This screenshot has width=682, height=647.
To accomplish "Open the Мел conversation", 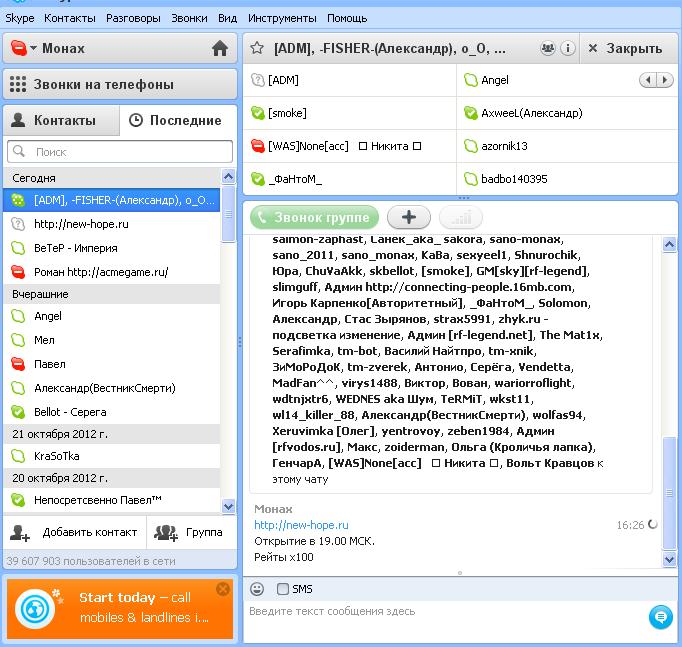I will (x=112, y=340).
